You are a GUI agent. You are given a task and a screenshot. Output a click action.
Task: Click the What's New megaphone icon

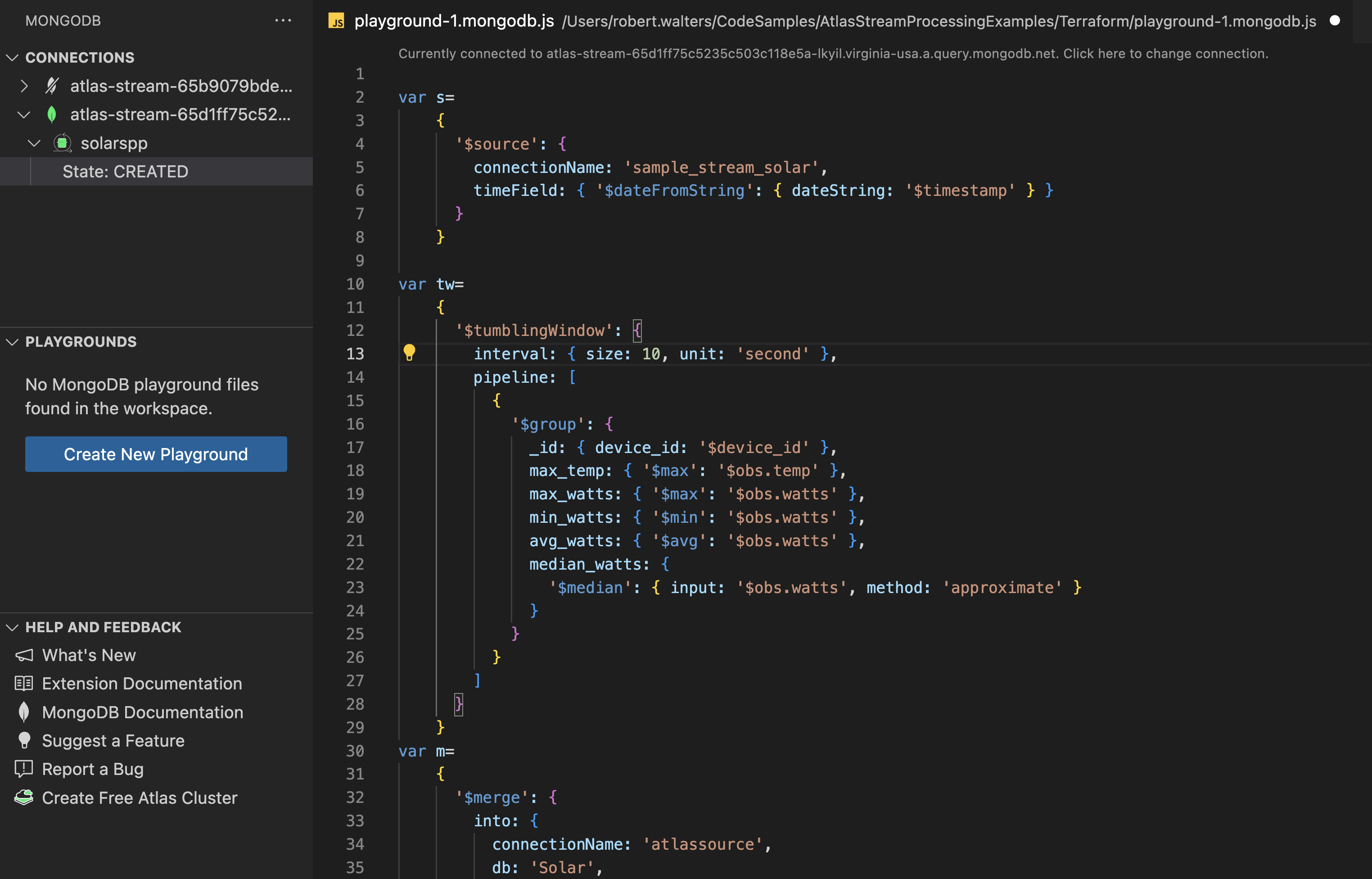pyautogui.click(x=24, y=655)
